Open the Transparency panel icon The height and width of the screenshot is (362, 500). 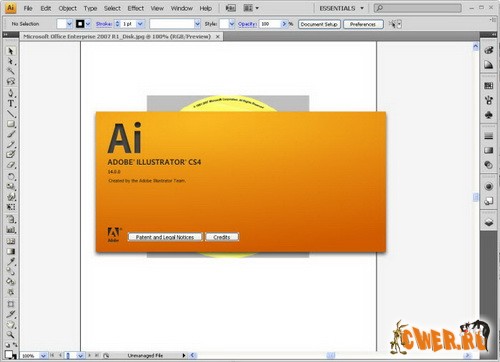[x=489, y=165]
